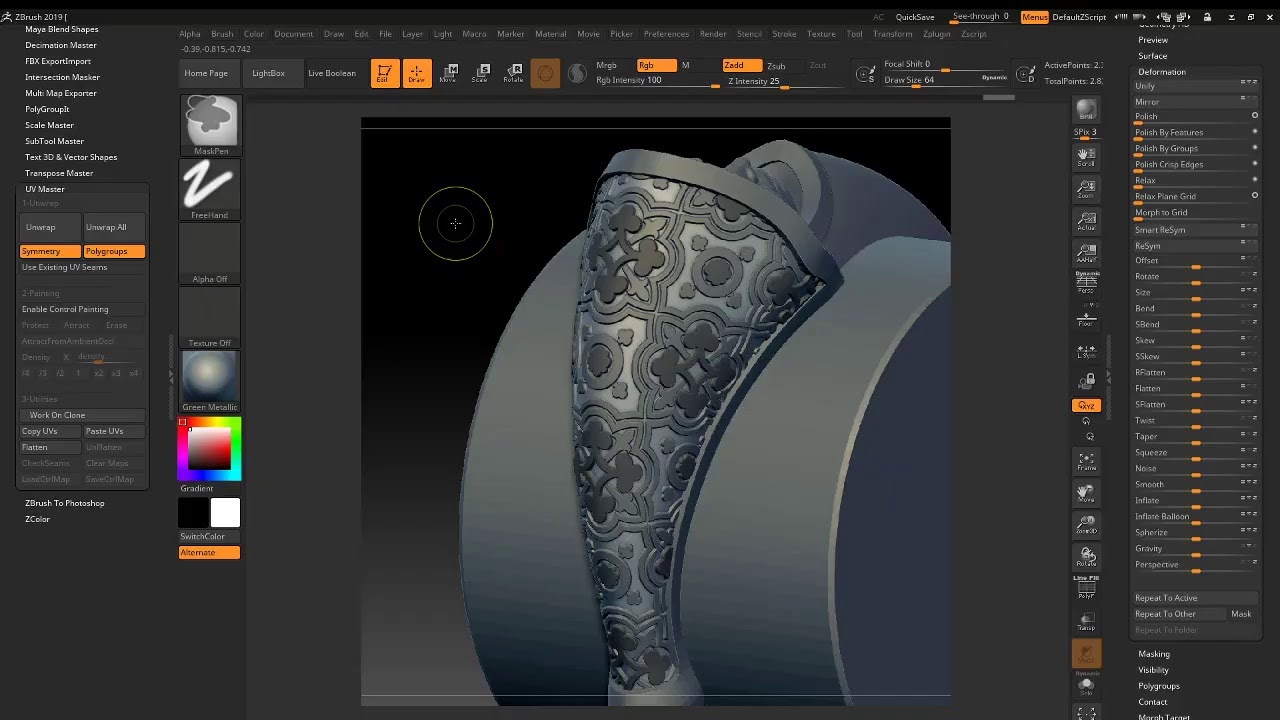Toggle the Xyz rotation axis button
The image size is (1280, 720).
pos(1086,405)
